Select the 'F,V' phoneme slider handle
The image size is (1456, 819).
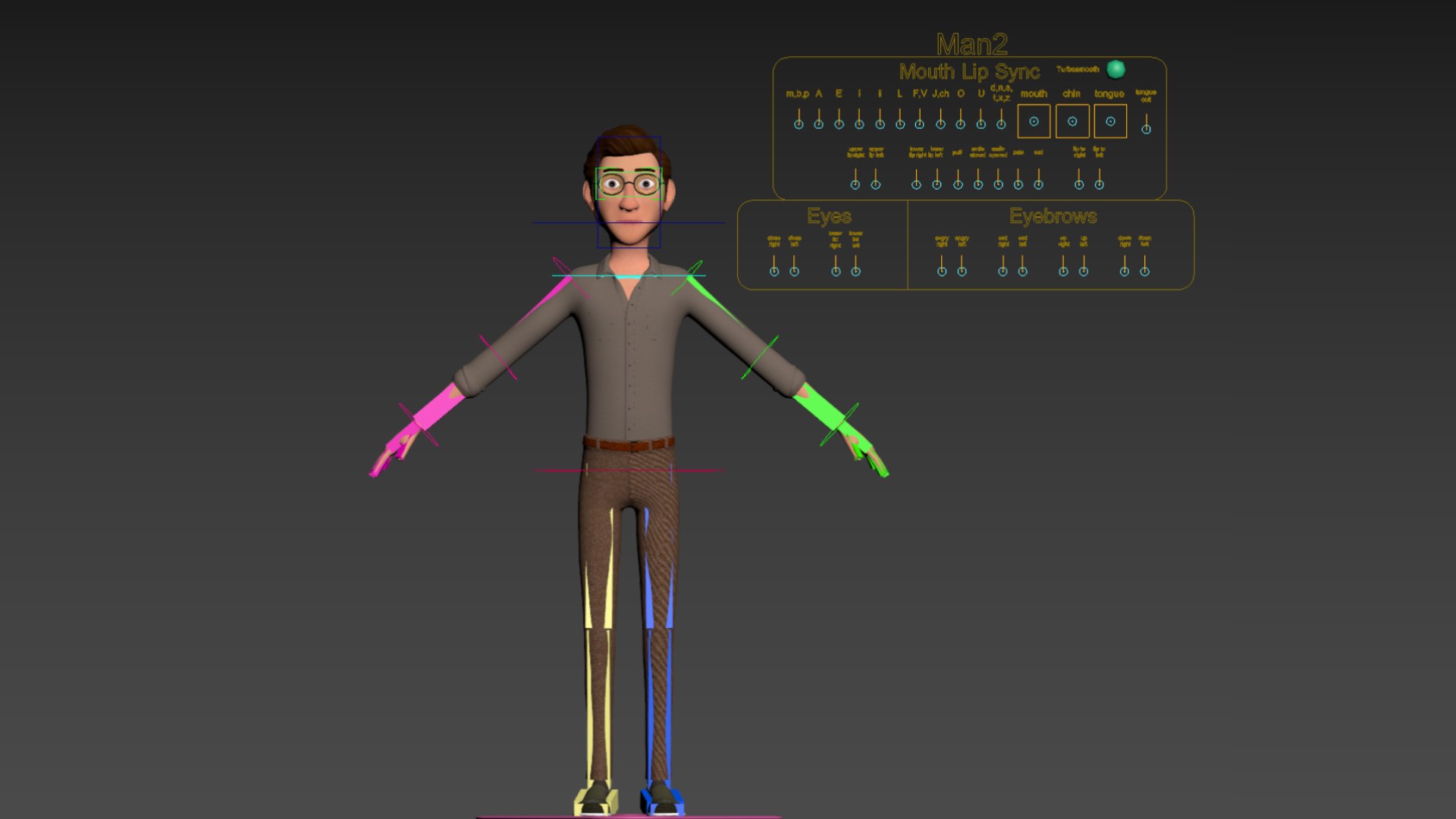(920, 124)
